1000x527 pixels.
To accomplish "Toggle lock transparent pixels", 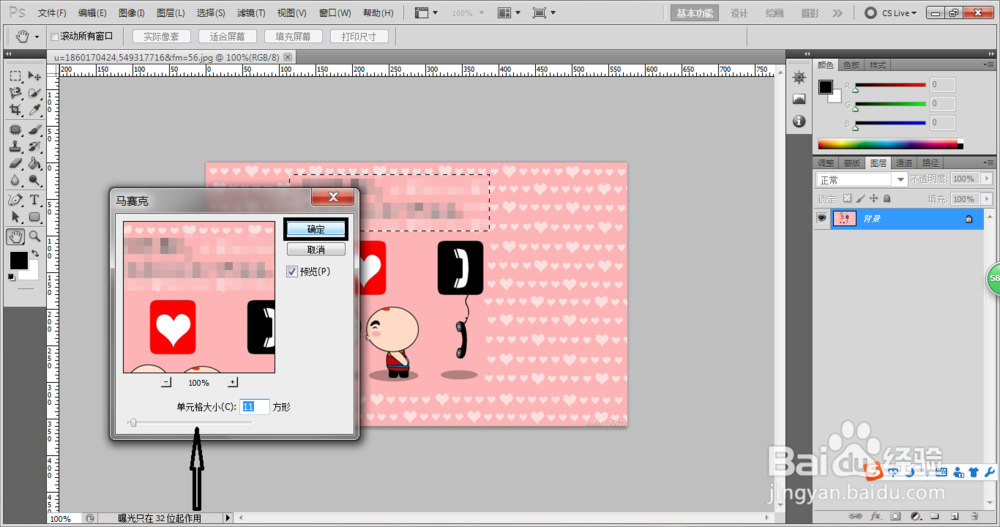I will [x=847, y=198].
